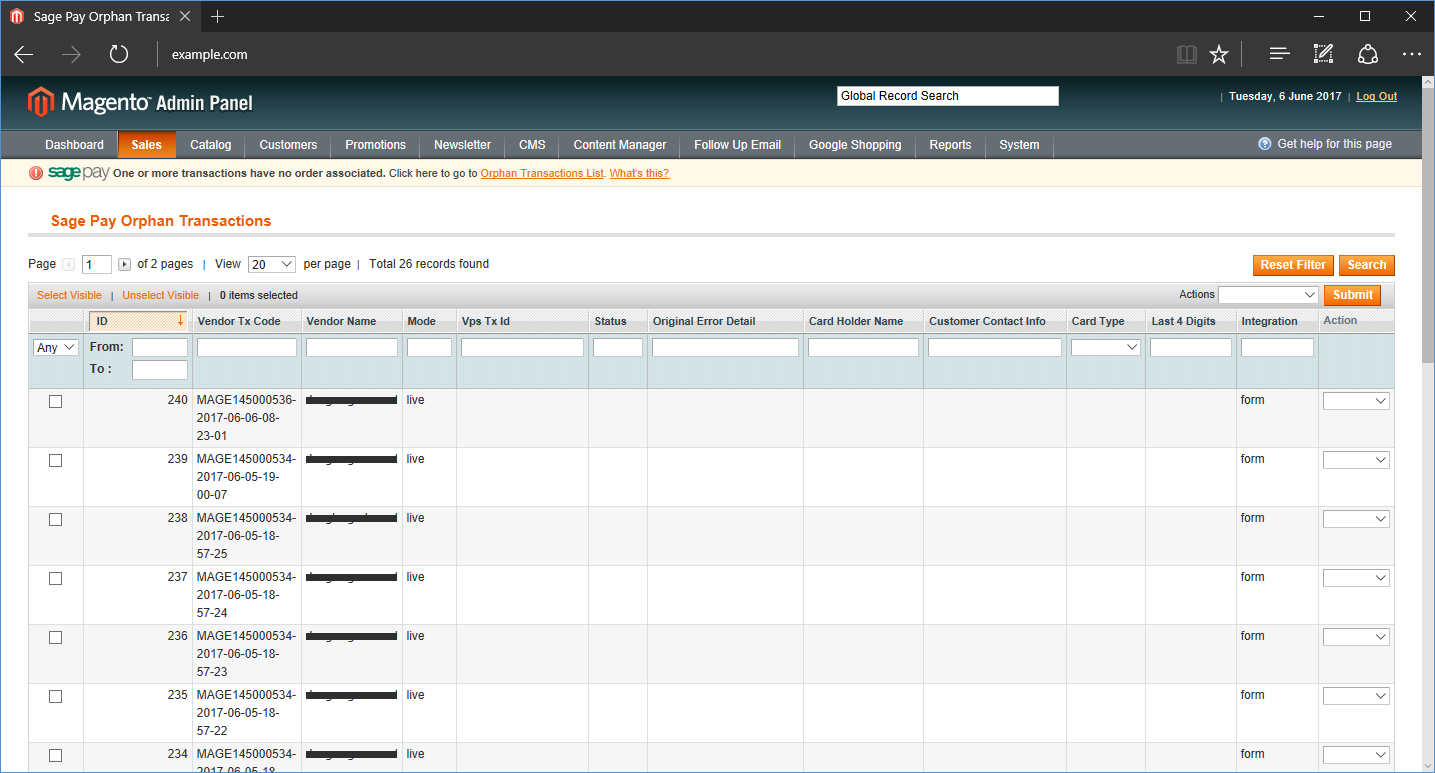
Task: Open the browser More actions ellipsis
Action: [1411, 55]
